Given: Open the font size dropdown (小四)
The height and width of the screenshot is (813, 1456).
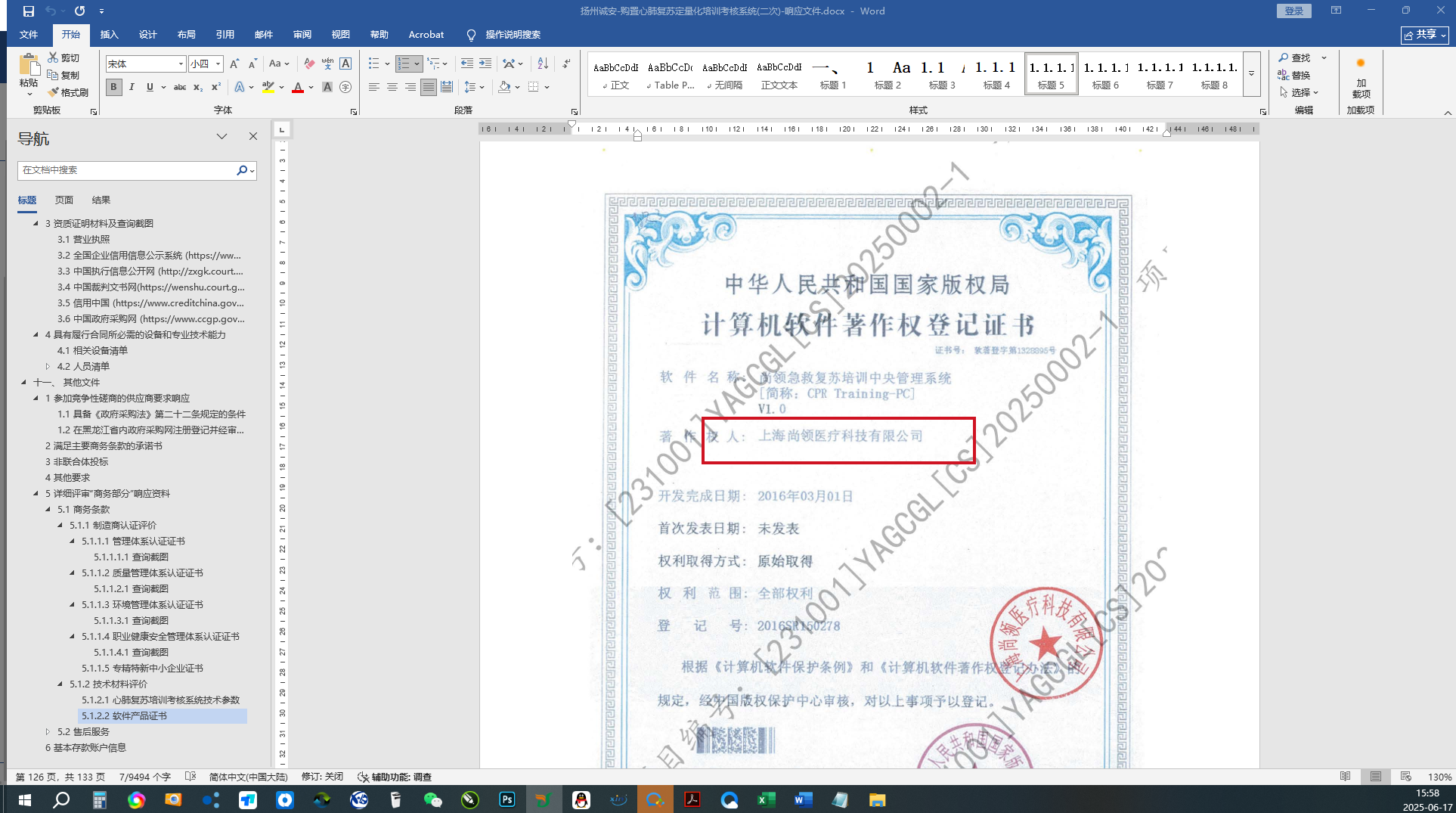Looking at the screenshot, I should 218,64.
